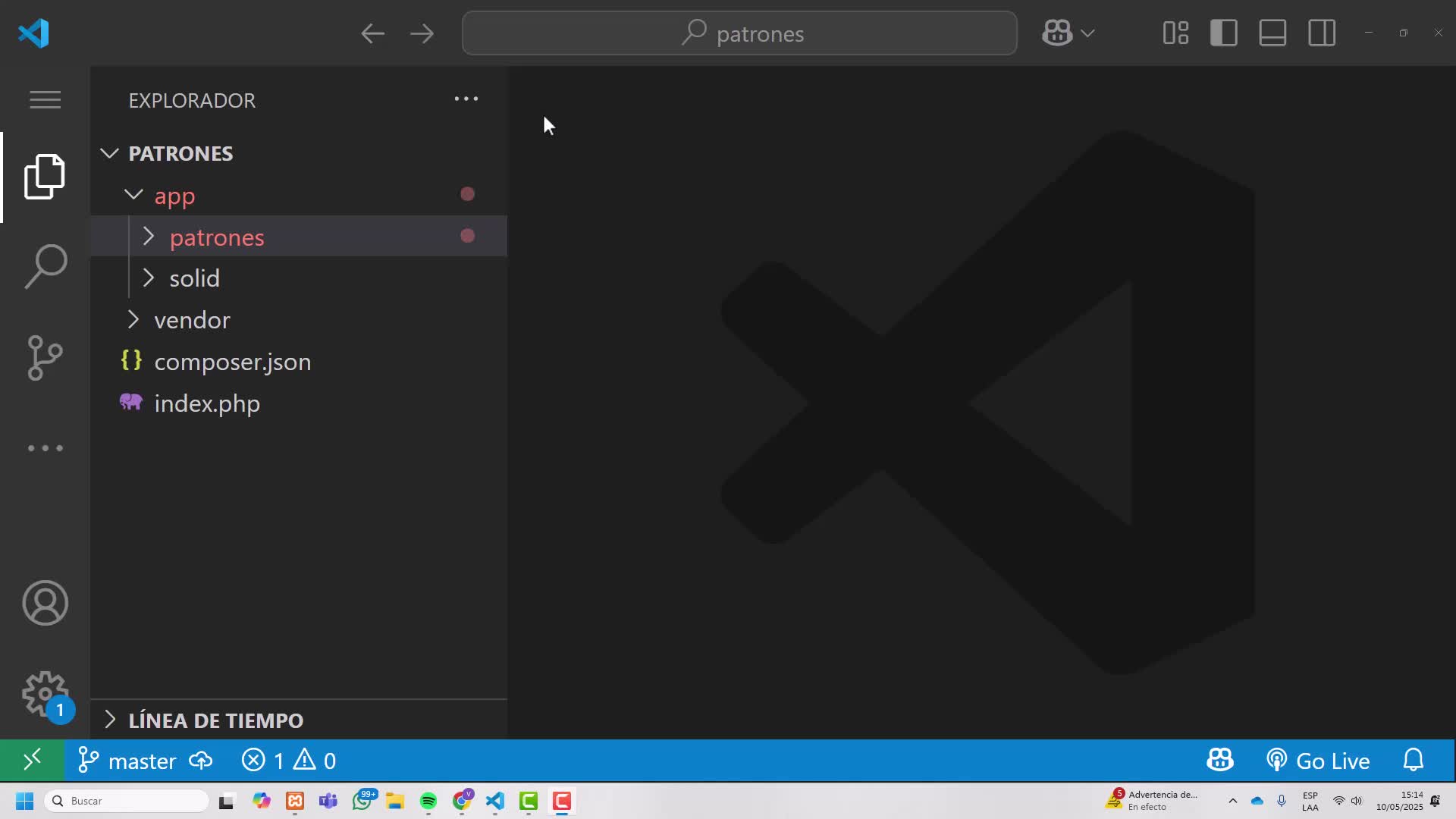Image resolution: width=1456 pixels, height=819 pixels.
Task: Open OneDrive cloud icon in tray
Action: click(1257, 801)
